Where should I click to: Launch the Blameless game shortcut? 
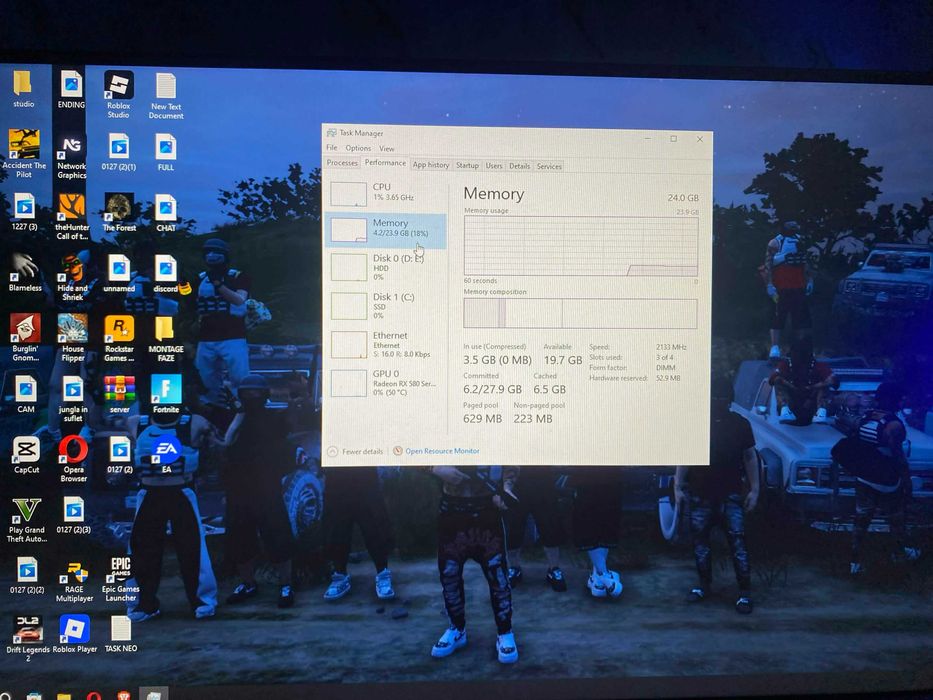click(25, 273)
